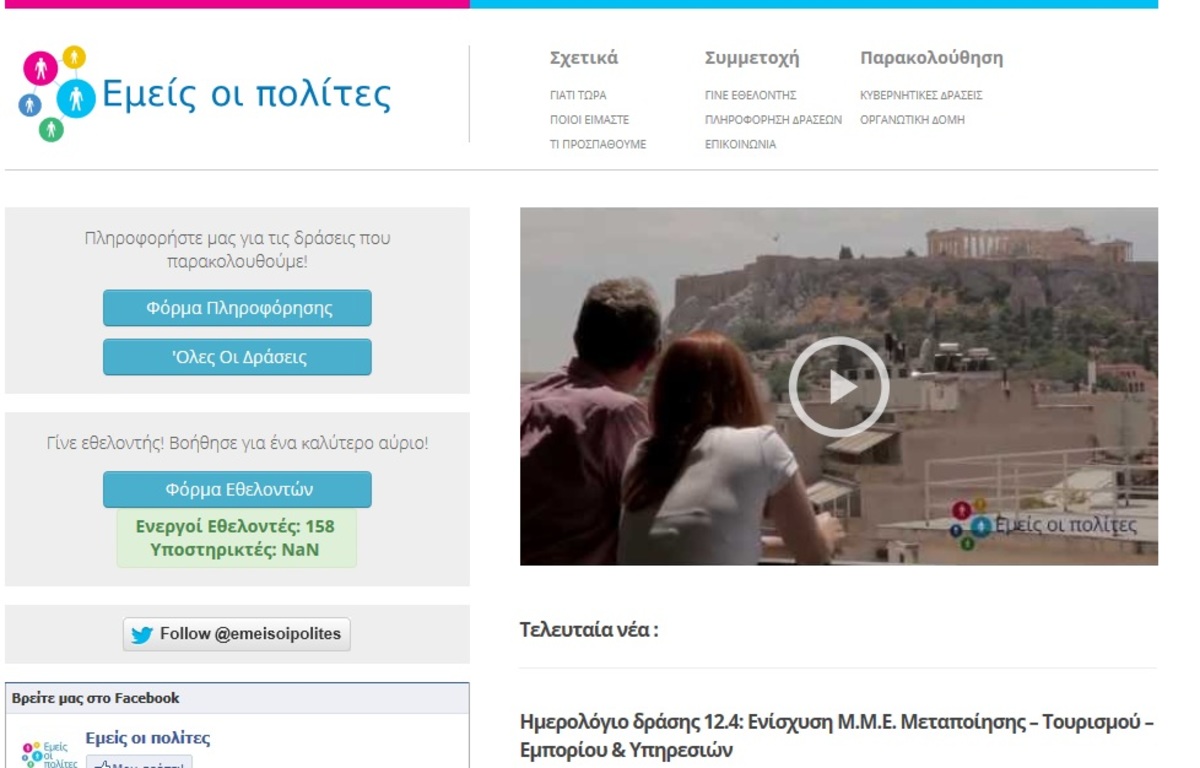The image size is (1200, 768).
Task: Click the Ενεργοί Εθελοντές counter box
Action: tap(236, 538)
